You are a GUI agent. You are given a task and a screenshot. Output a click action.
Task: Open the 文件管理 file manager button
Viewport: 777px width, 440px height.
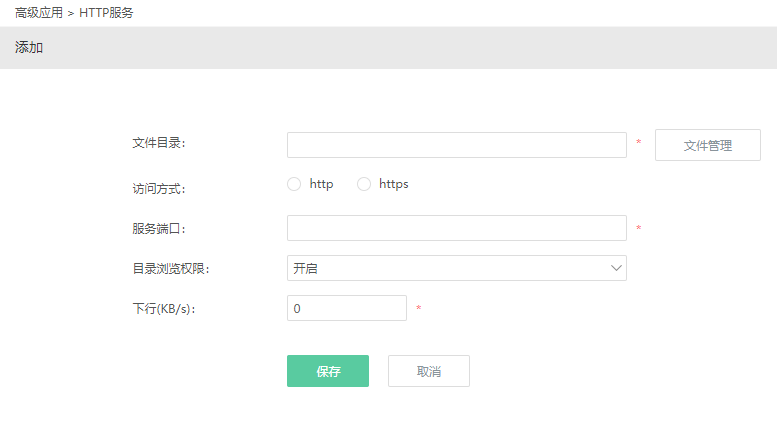pos(707,145)
